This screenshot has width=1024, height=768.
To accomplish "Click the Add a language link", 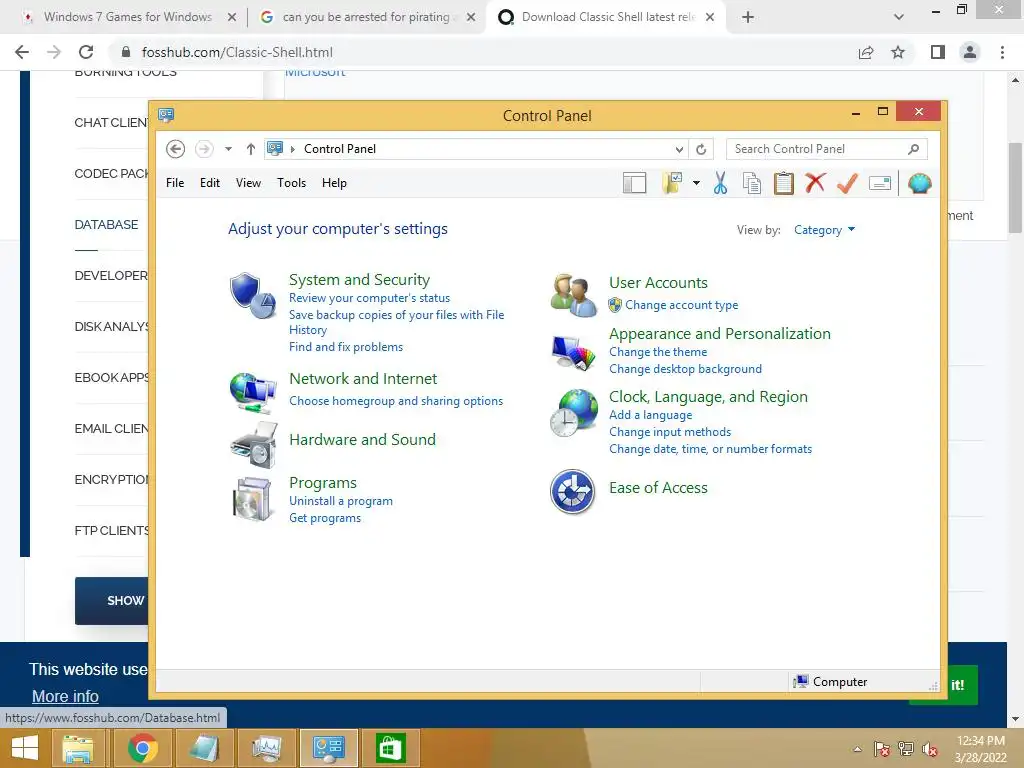I will tap(650, 415).
